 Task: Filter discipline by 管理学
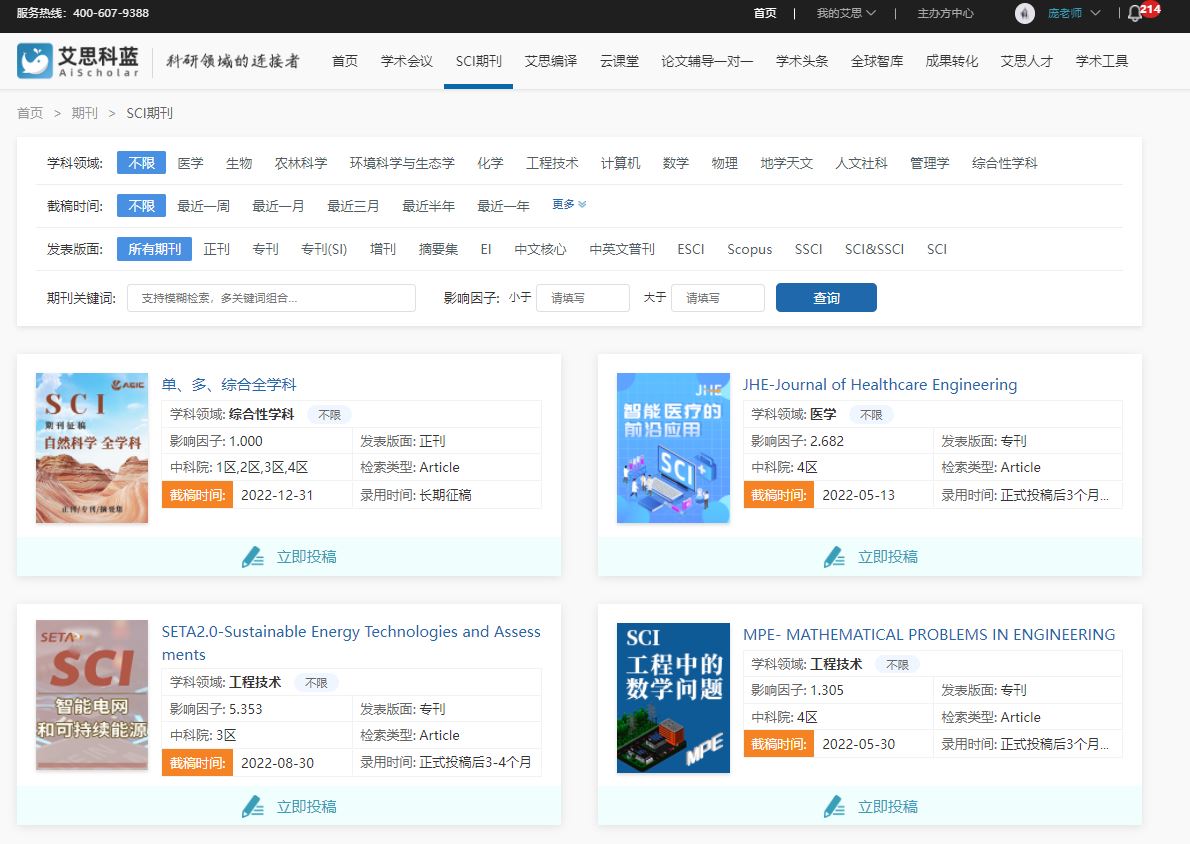[x=929, y=163]
